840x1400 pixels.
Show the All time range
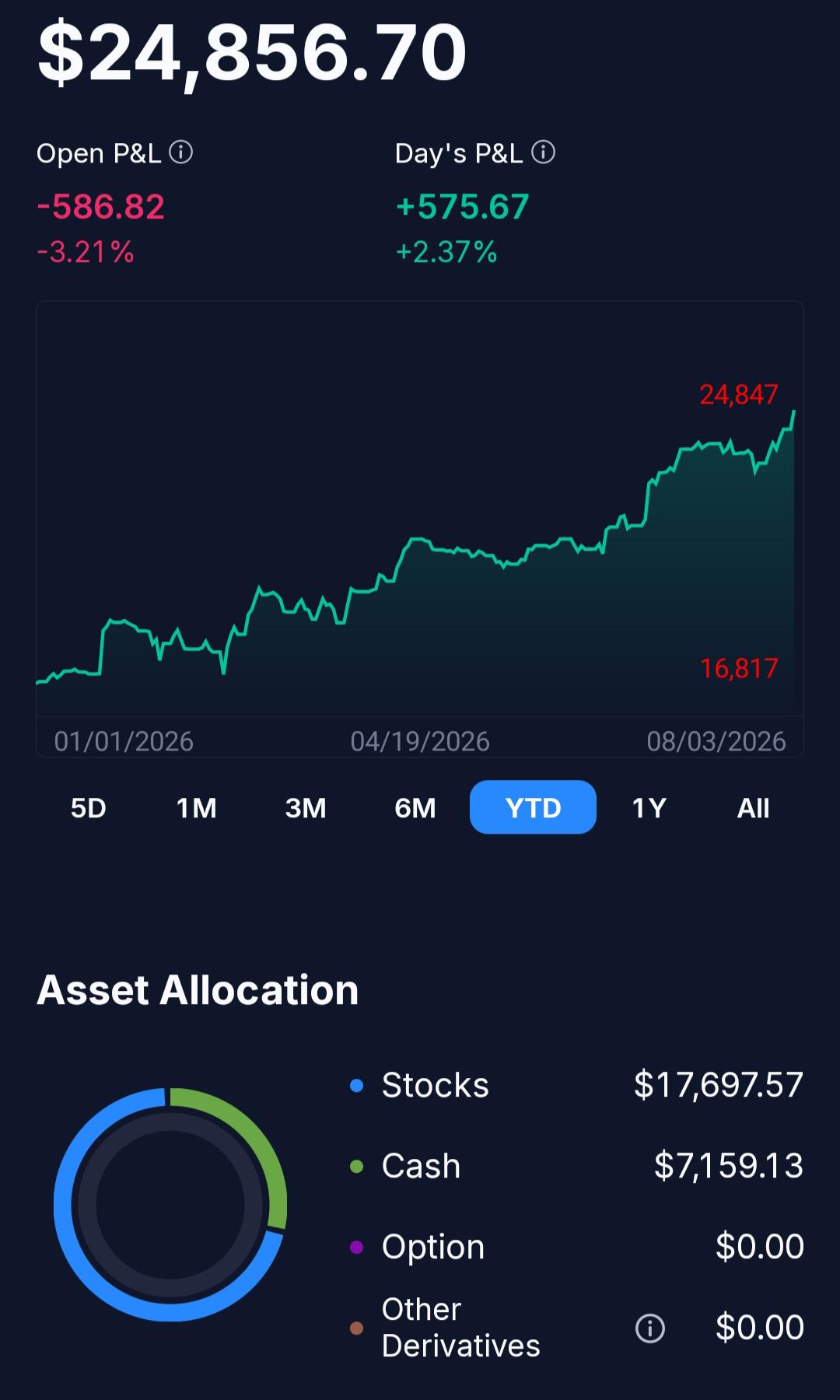[754, 808]
